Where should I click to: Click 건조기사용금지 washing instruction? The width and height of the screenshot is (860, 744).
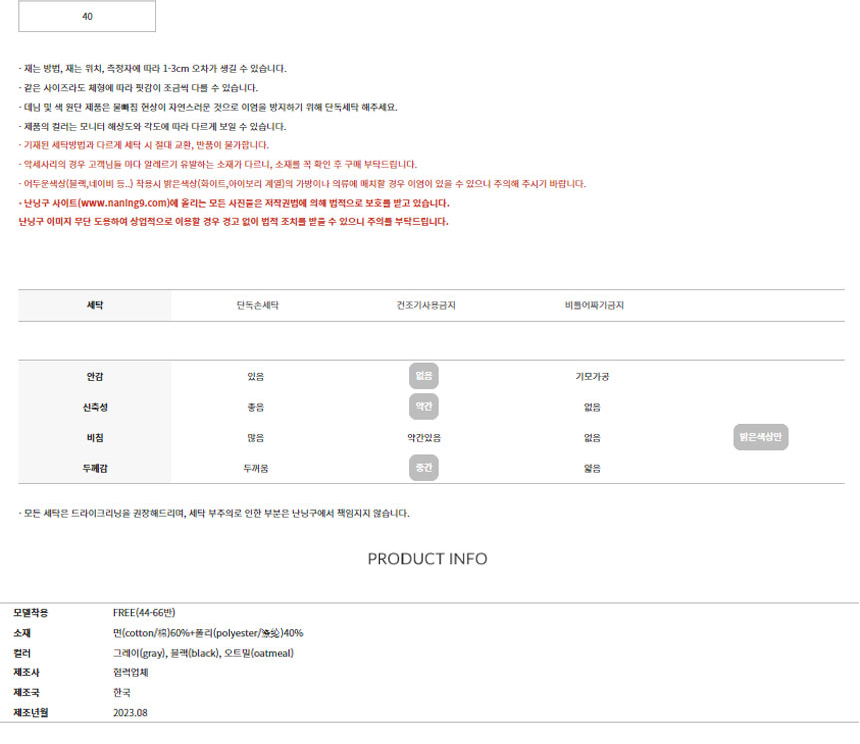coord(426,305)
